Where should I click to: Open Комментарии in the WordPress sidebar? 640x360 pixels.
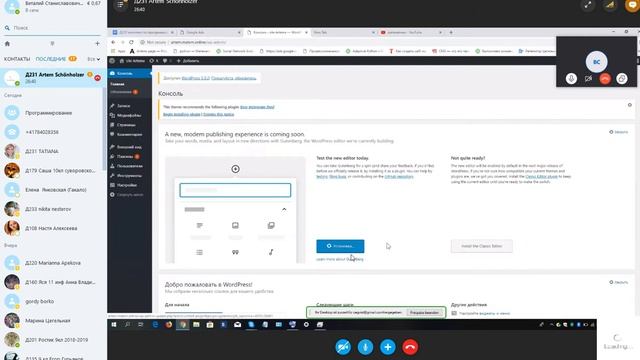[x=130, y=134]
